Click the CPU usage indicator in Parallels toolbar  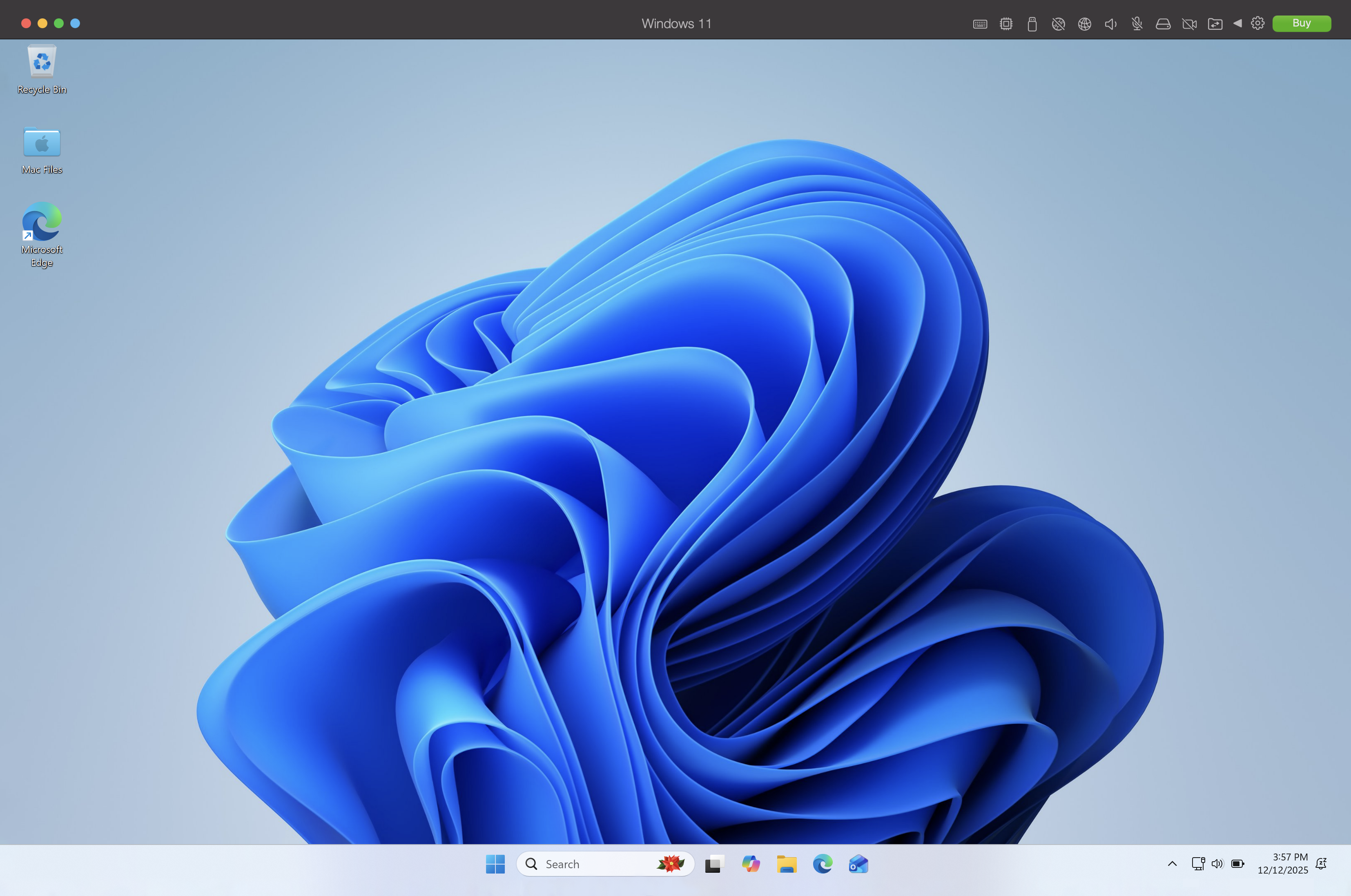[x=1006, y=23]
